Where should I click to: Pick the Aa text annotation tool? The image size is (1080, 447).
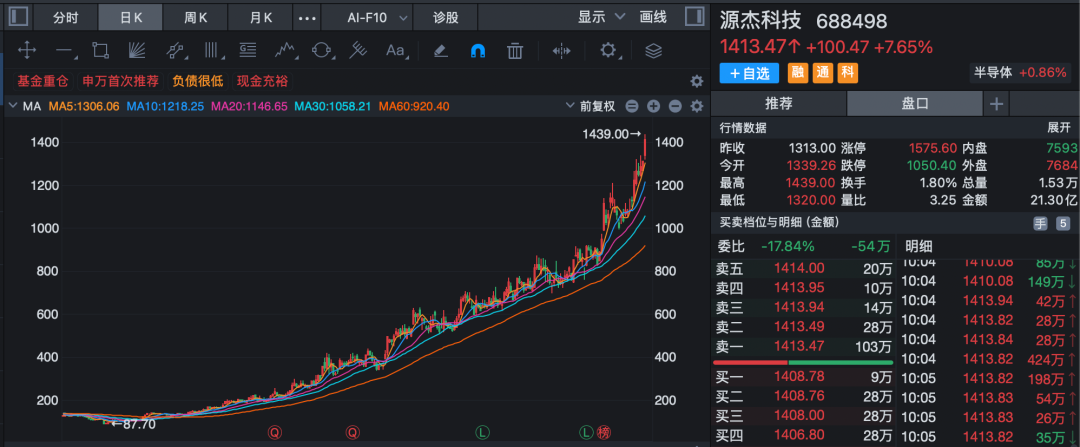(395, 50)
